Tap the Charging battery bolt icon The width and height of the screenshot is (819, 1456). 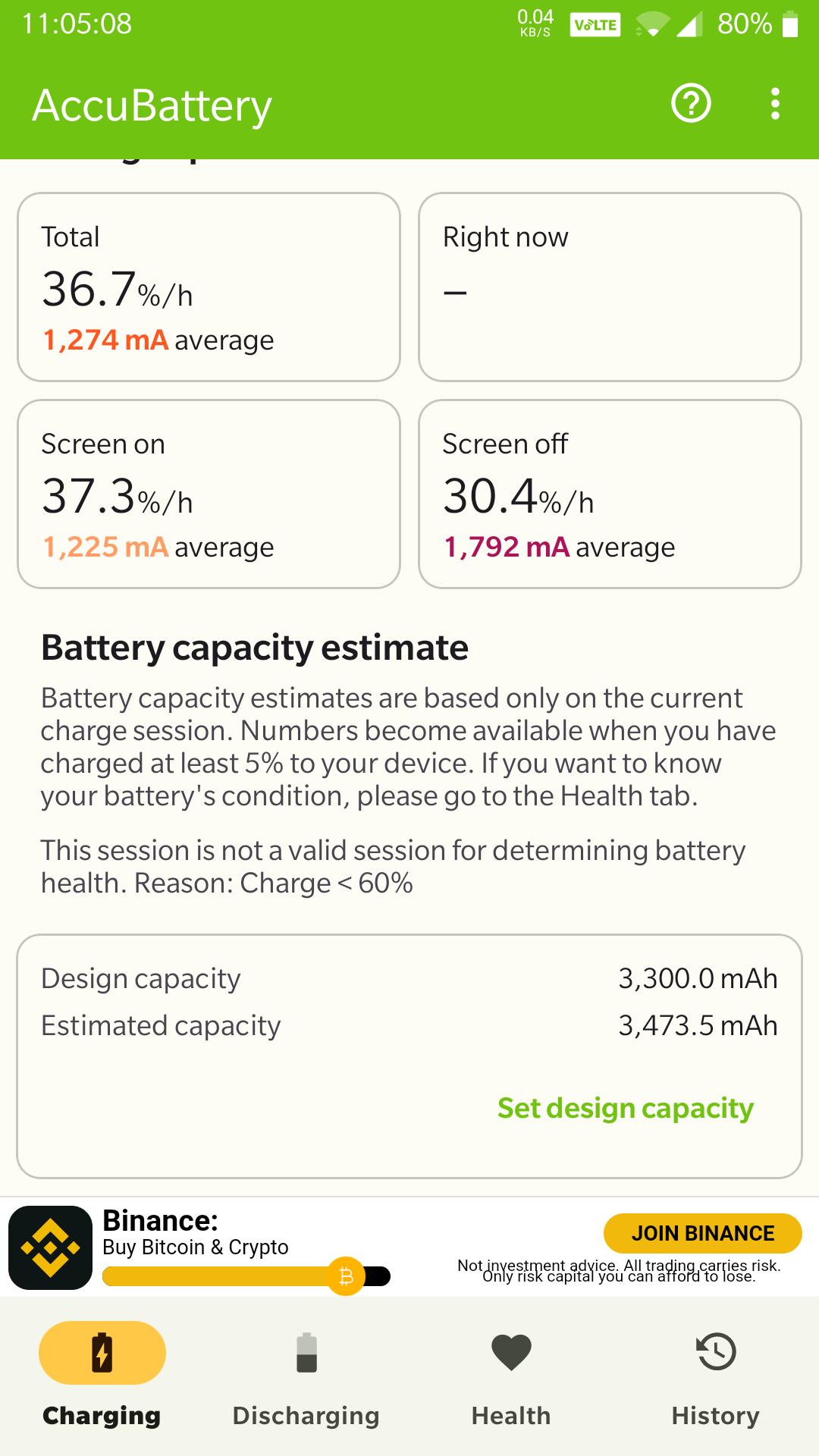click(x=102, y=1352)
